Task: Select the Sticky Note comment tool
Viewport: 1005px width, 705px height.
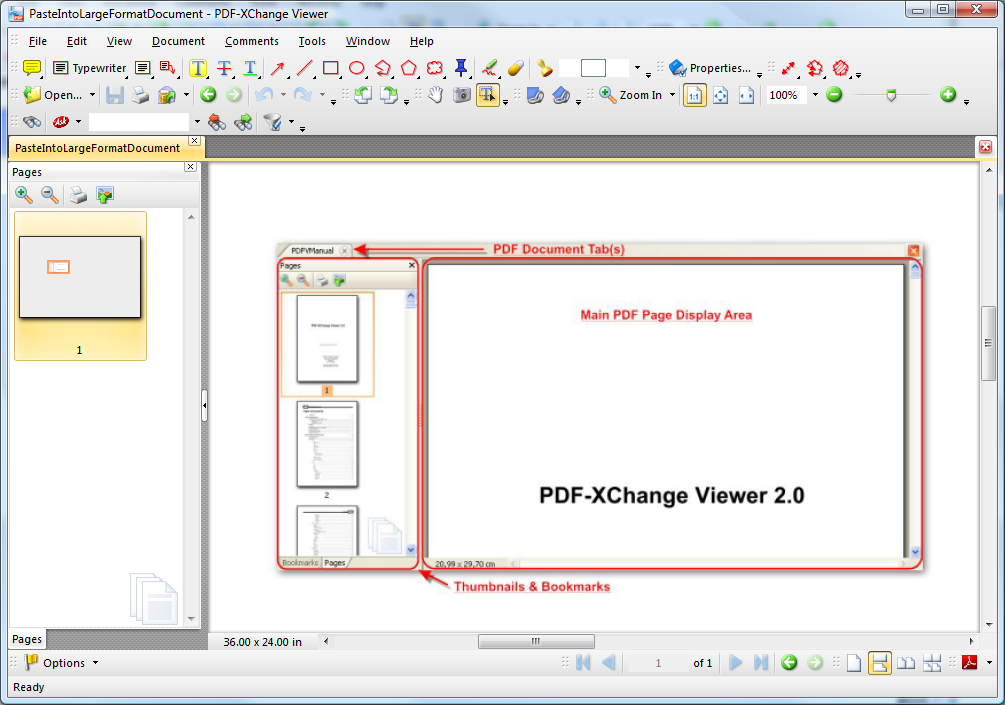Action: (x=31, y=68)
